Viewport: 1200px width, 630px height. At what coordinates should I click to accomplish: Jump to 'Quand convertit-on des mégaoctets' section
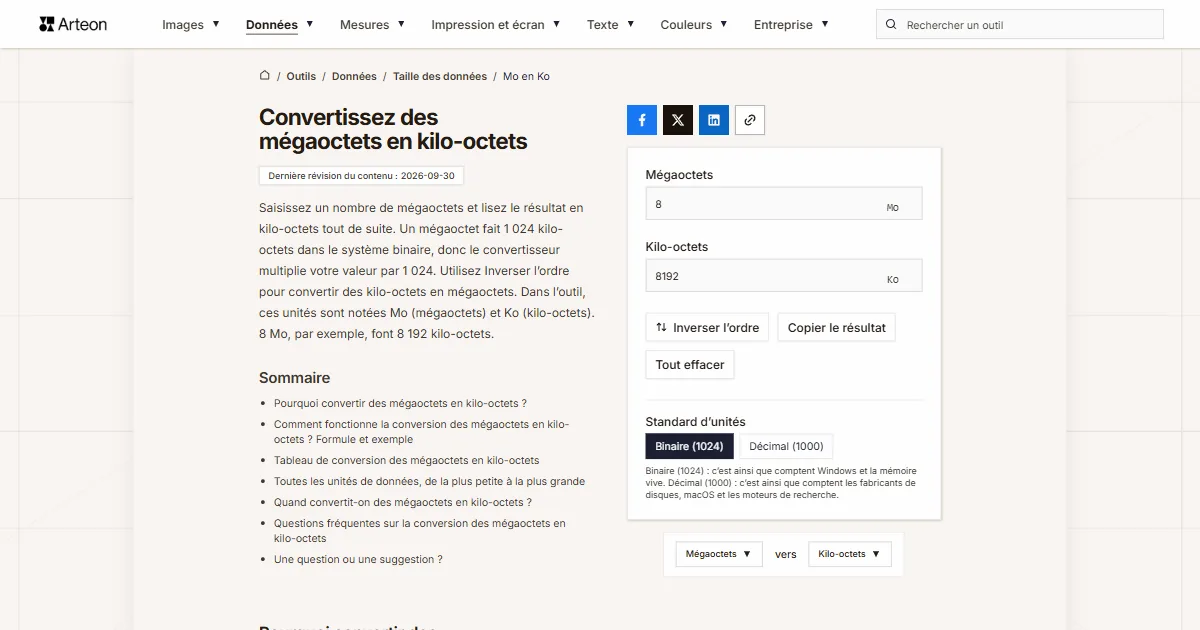[x=403, y=503]
